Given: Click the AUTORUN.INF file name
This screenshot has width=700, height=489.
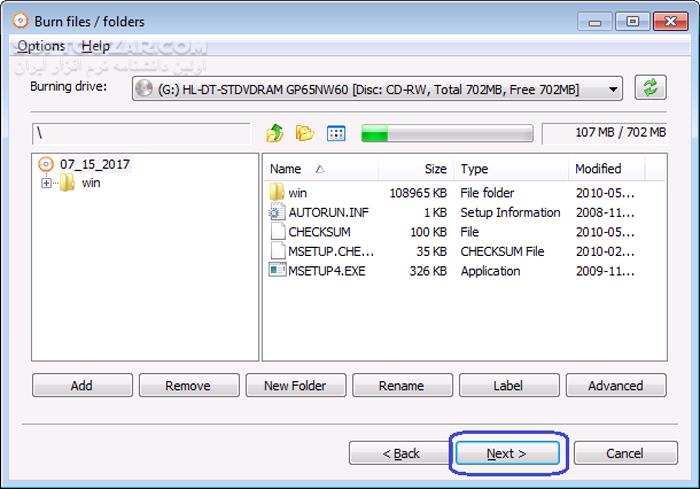Looking at the screenshot, I should pyautogui.click(x=329, y=212).
